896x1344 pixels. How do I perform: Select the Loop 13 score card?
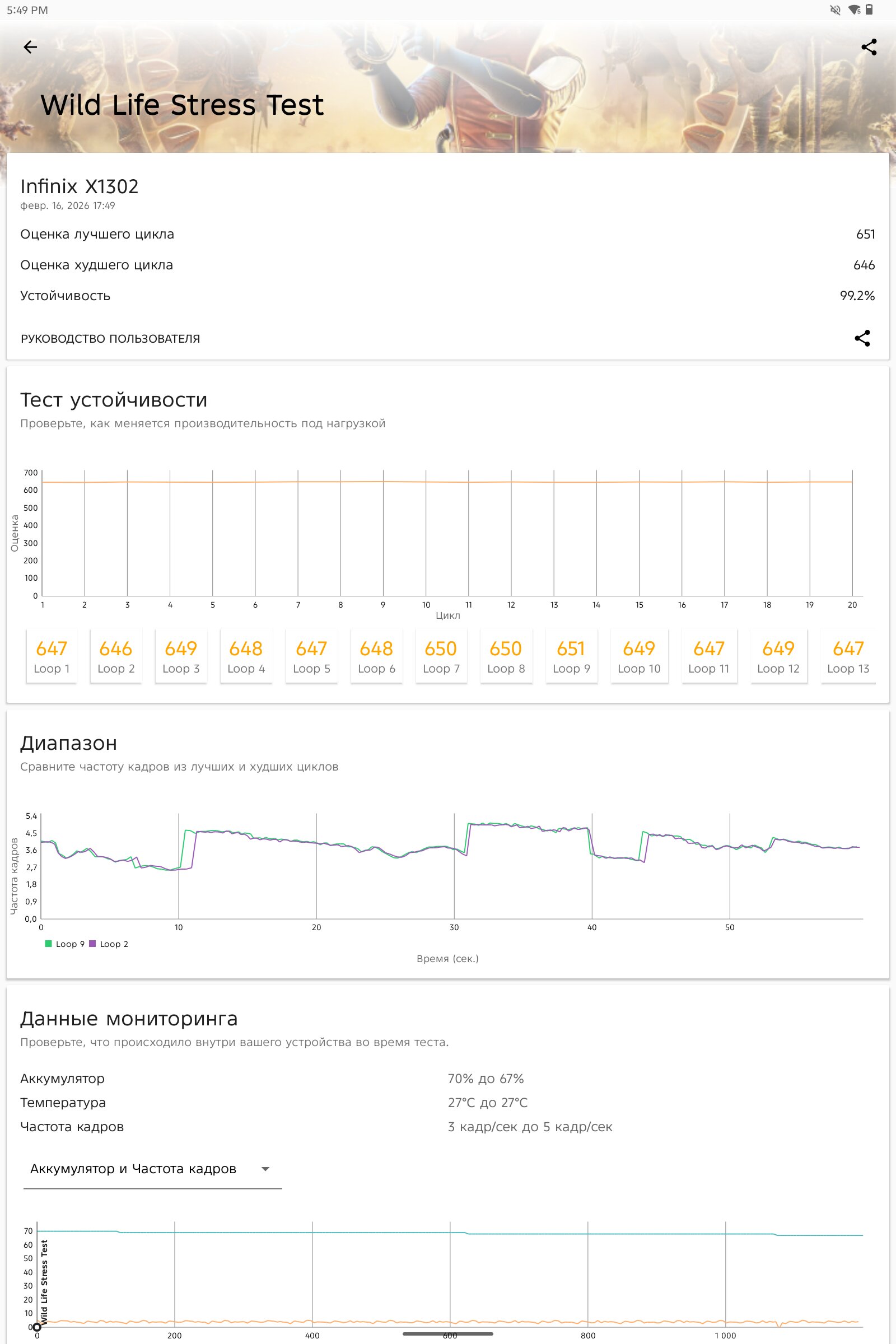pos(848,656)
